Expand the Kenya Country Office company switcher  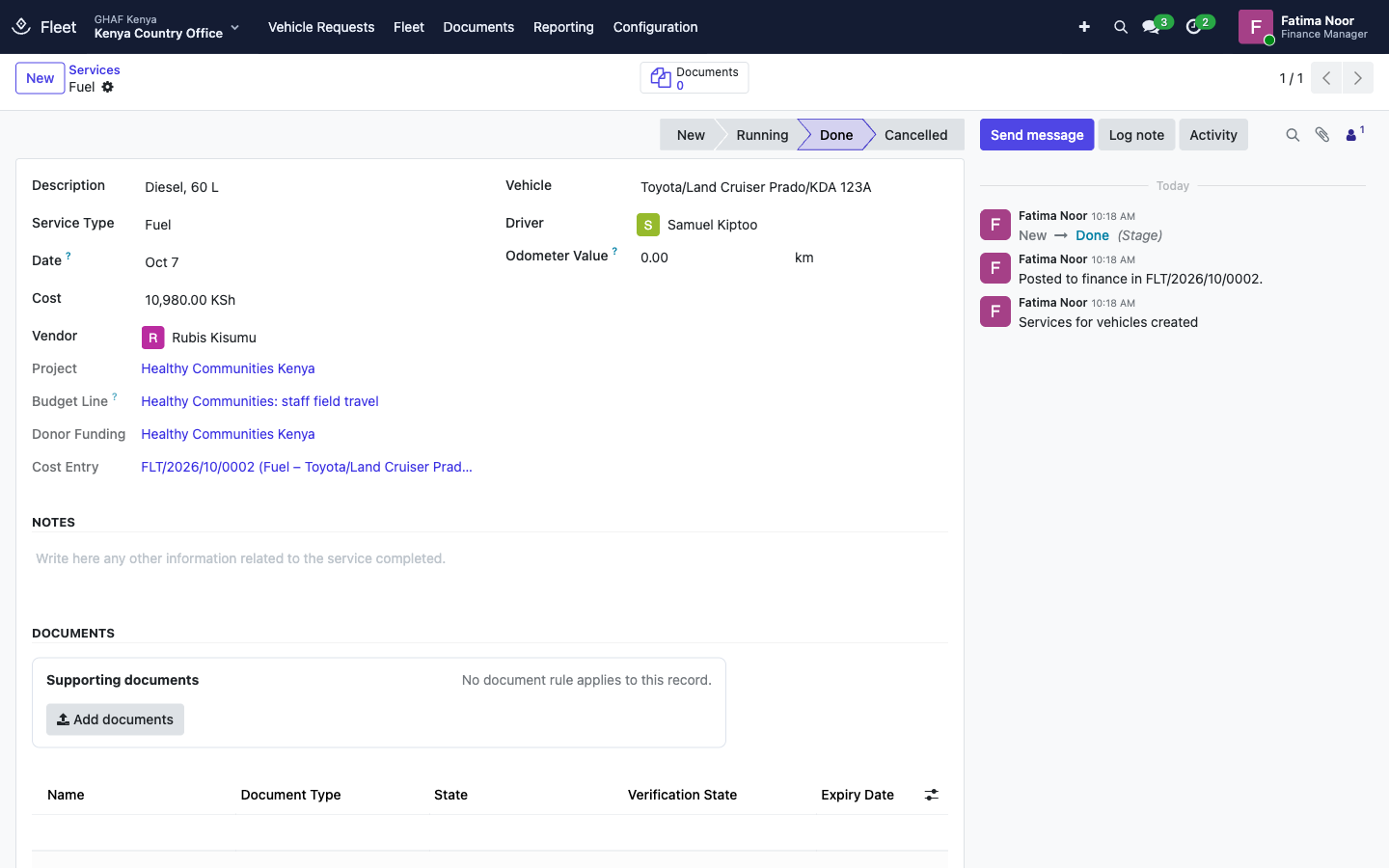coord(167,27)
